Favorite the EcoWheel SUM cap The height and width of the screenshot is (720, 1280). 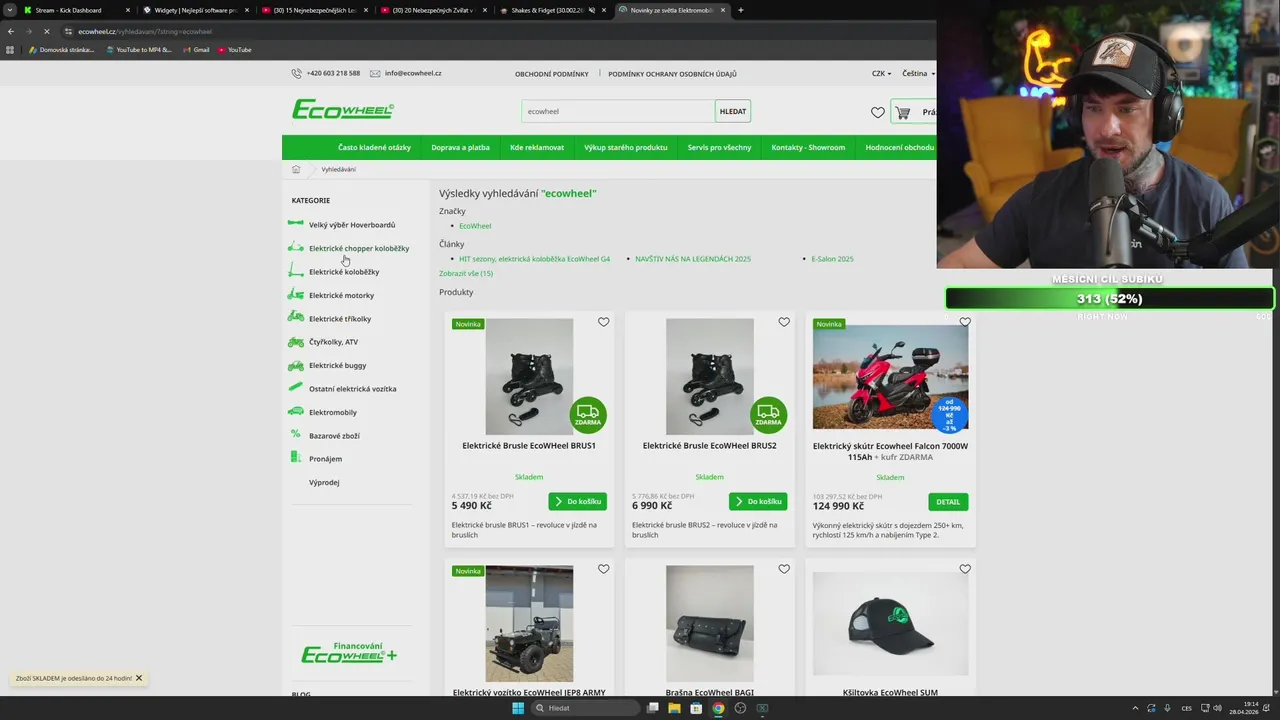coord(965,569)
